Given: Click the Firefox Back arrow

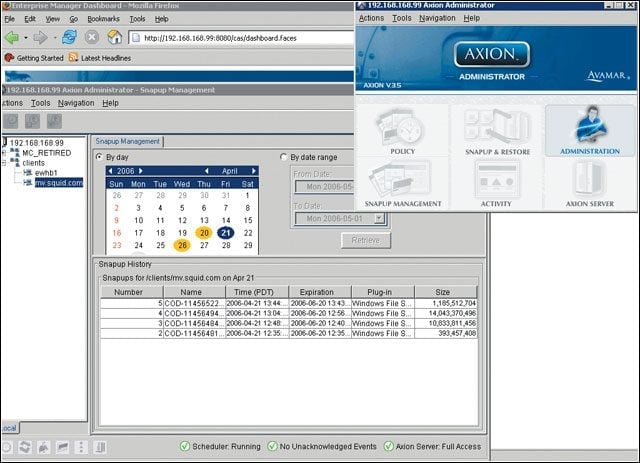Looking at the screenshot, I should click(x=12, y=38).
